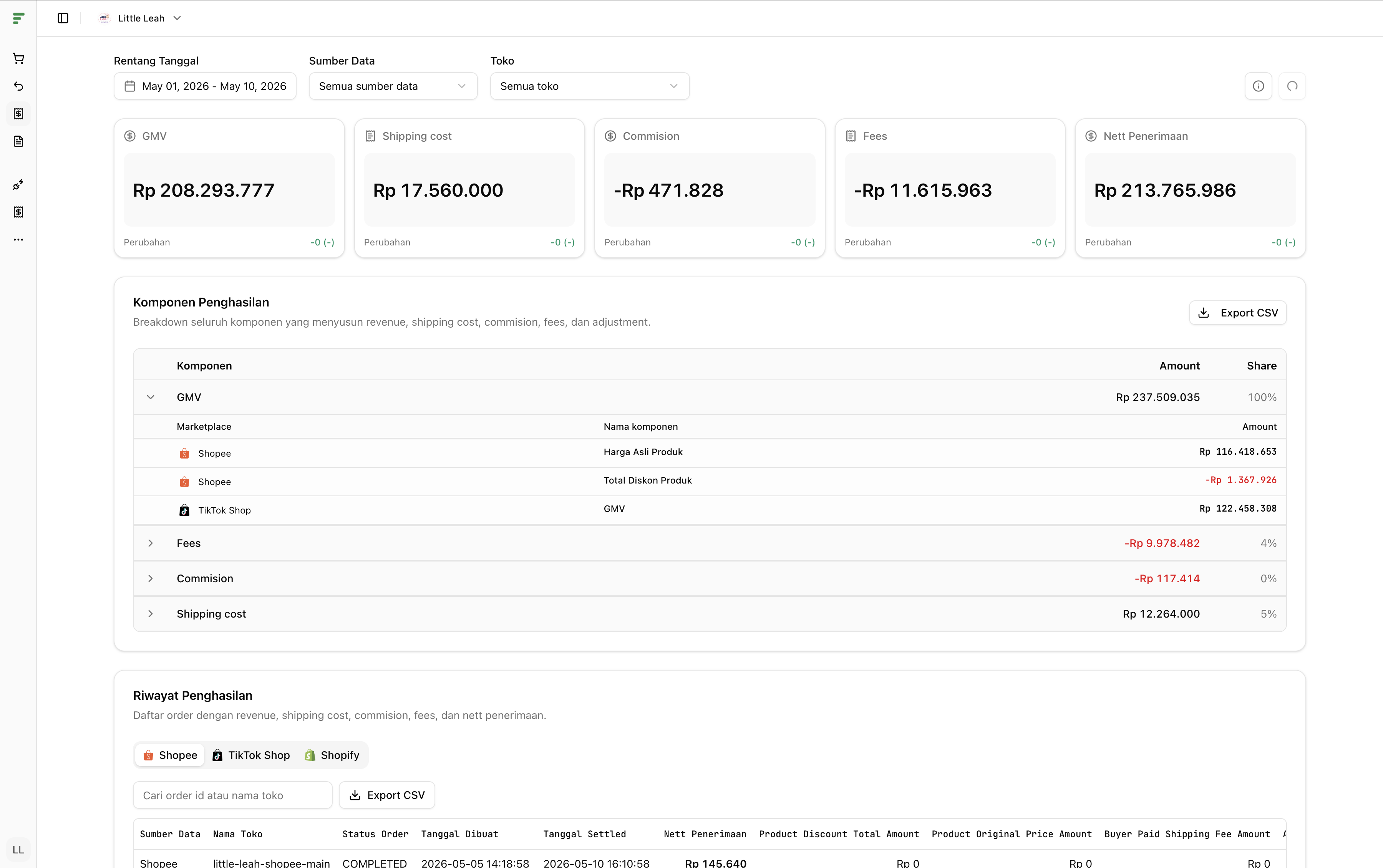Click the calendar icon in date range
Viewport: 1383px width, 868px height.
point(130,86)
